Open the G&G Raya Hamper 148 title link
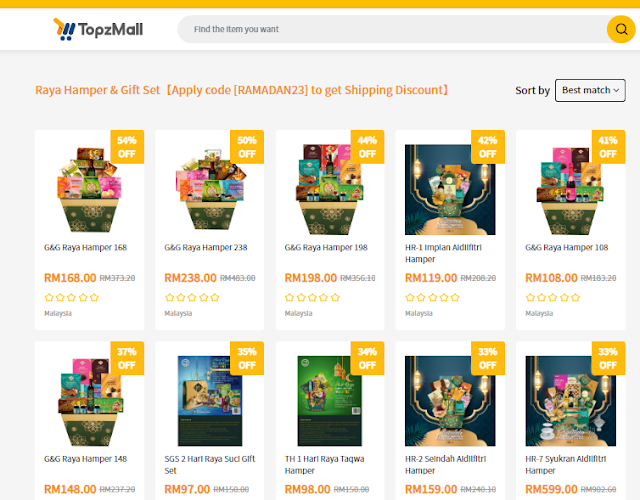This screenshot has width=640, height=500. [85, 459]
